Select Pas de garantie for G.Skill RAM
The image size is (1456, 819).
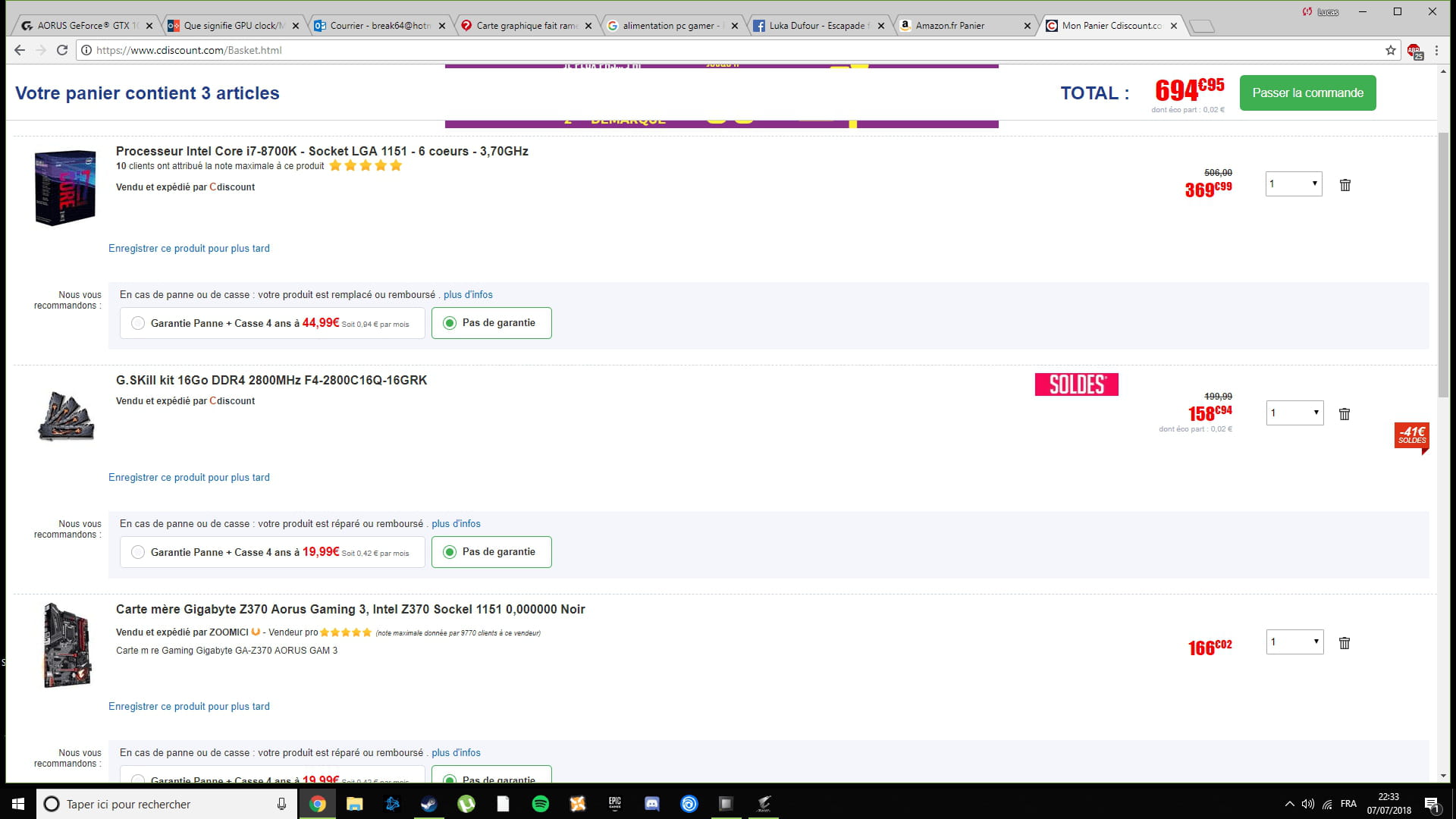pos(491,552)
